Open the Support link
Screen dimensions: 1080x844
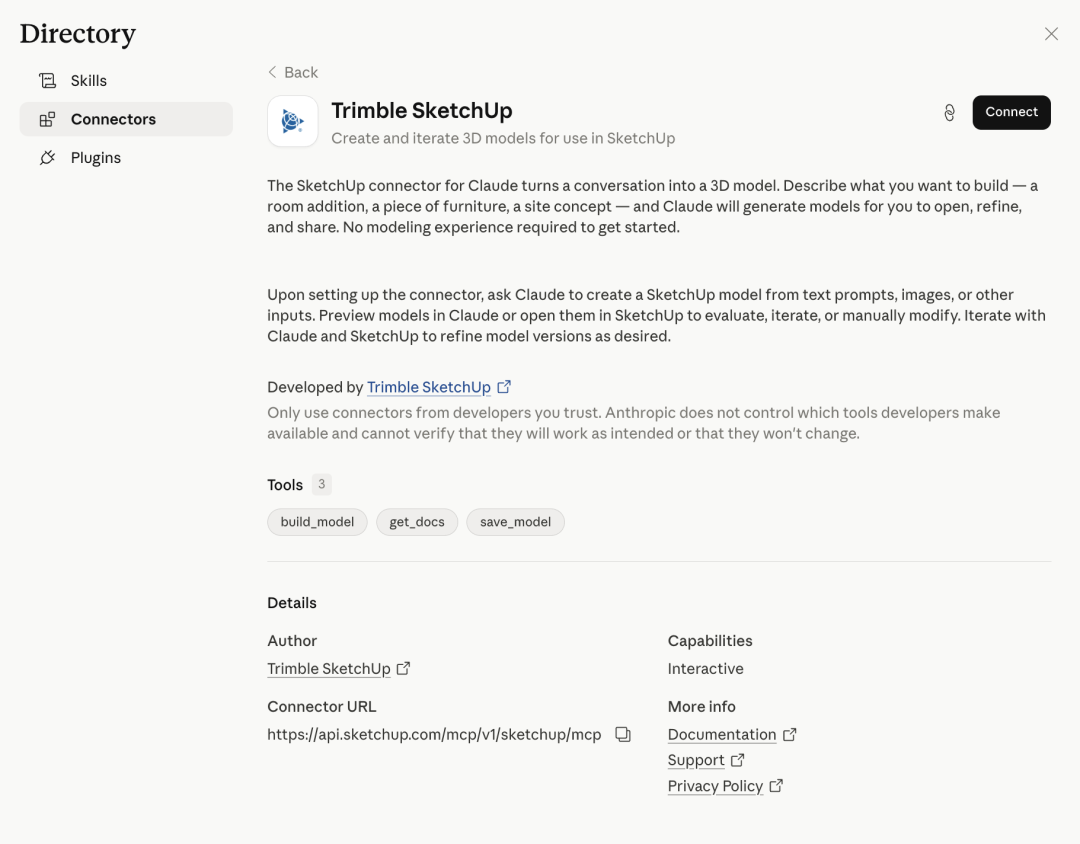695,760
